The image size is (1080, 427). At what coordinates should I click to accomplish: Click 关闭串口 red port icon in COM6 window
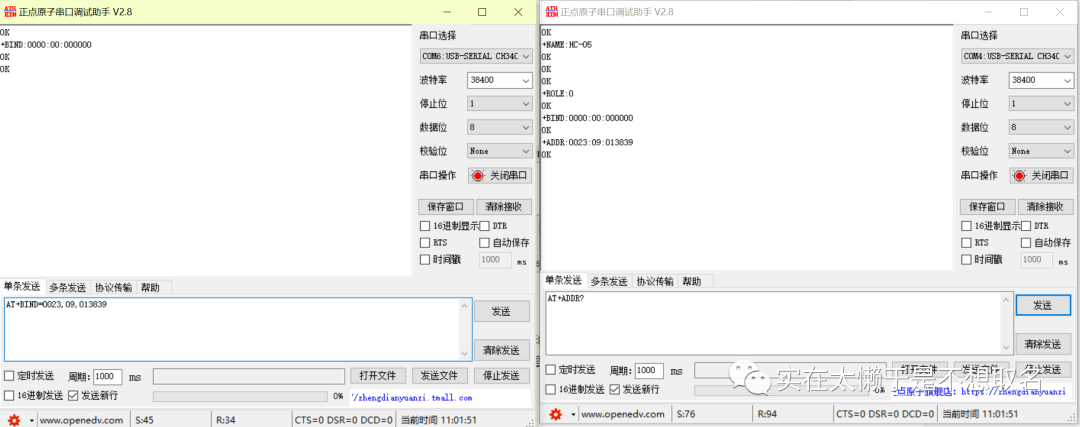[477, 175]
